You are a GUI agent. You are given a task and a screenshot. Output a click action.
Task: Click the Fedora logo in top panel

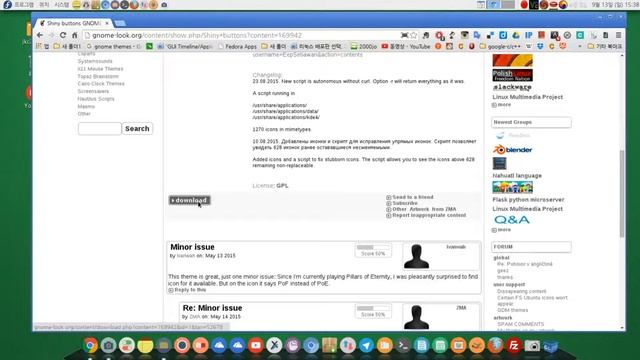click(7, 4)
